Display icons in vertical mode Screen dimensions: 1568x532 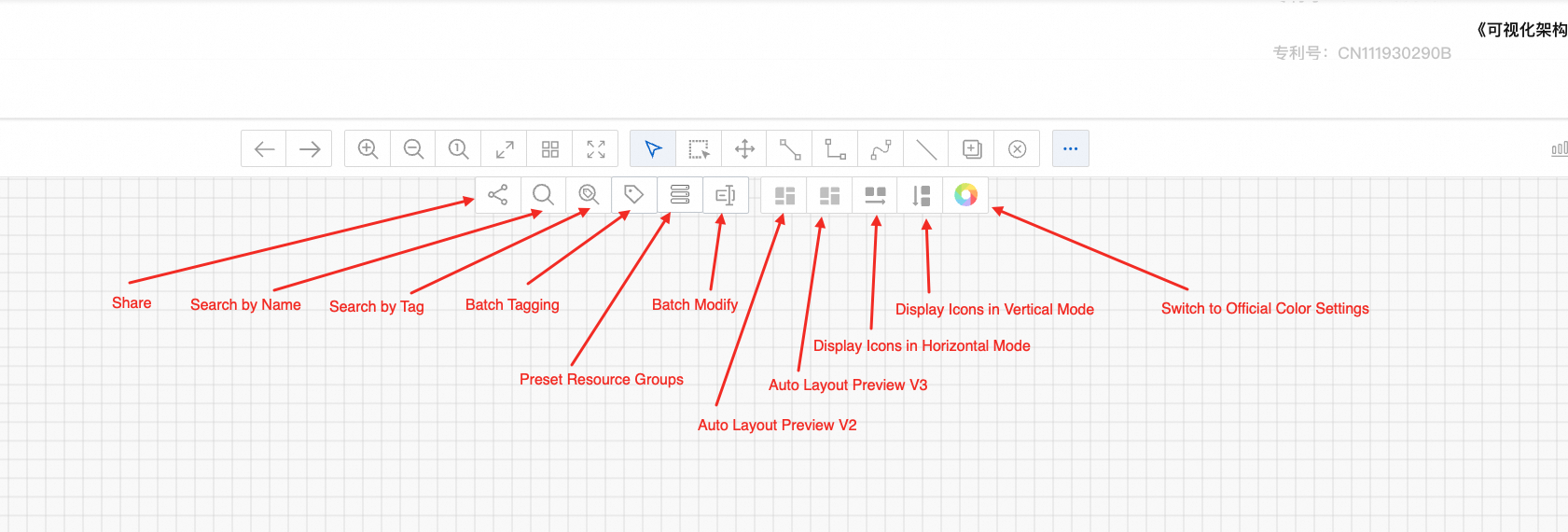pyautogui.click(x=921, y=195)
